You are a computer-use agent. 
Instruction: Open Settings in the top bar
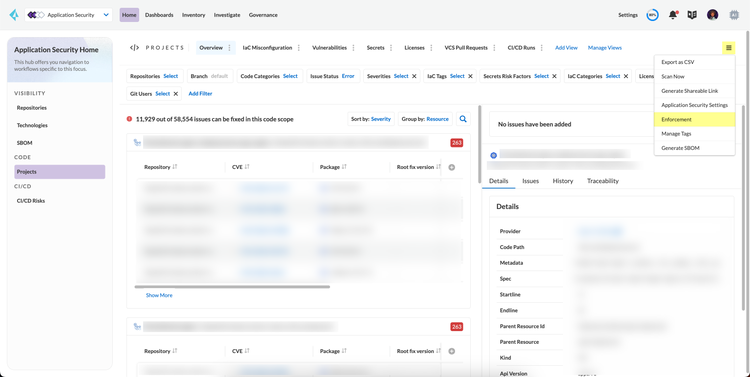click(x=628, y=15)
